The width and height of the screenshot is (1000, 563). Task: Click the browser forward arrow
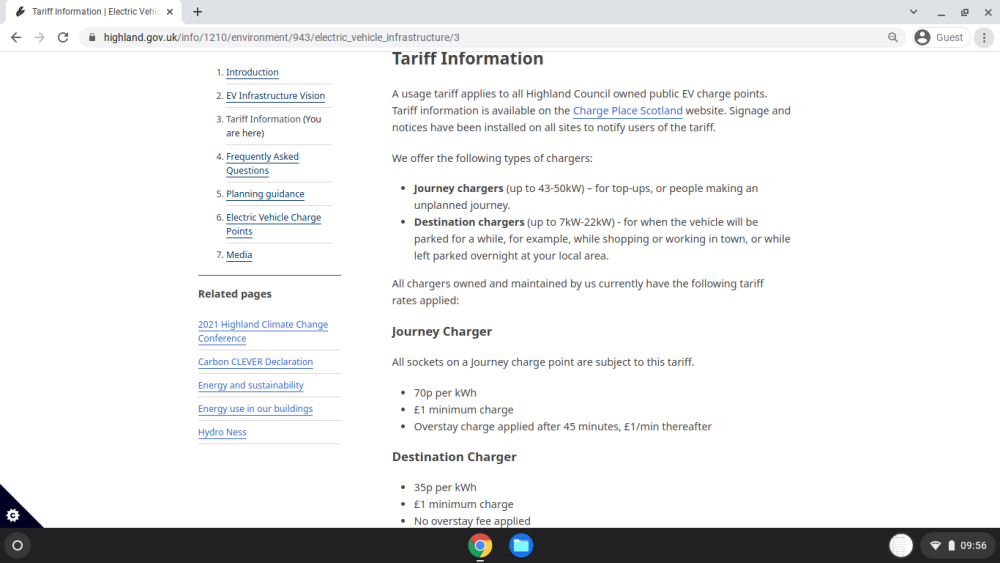(40, 38)
